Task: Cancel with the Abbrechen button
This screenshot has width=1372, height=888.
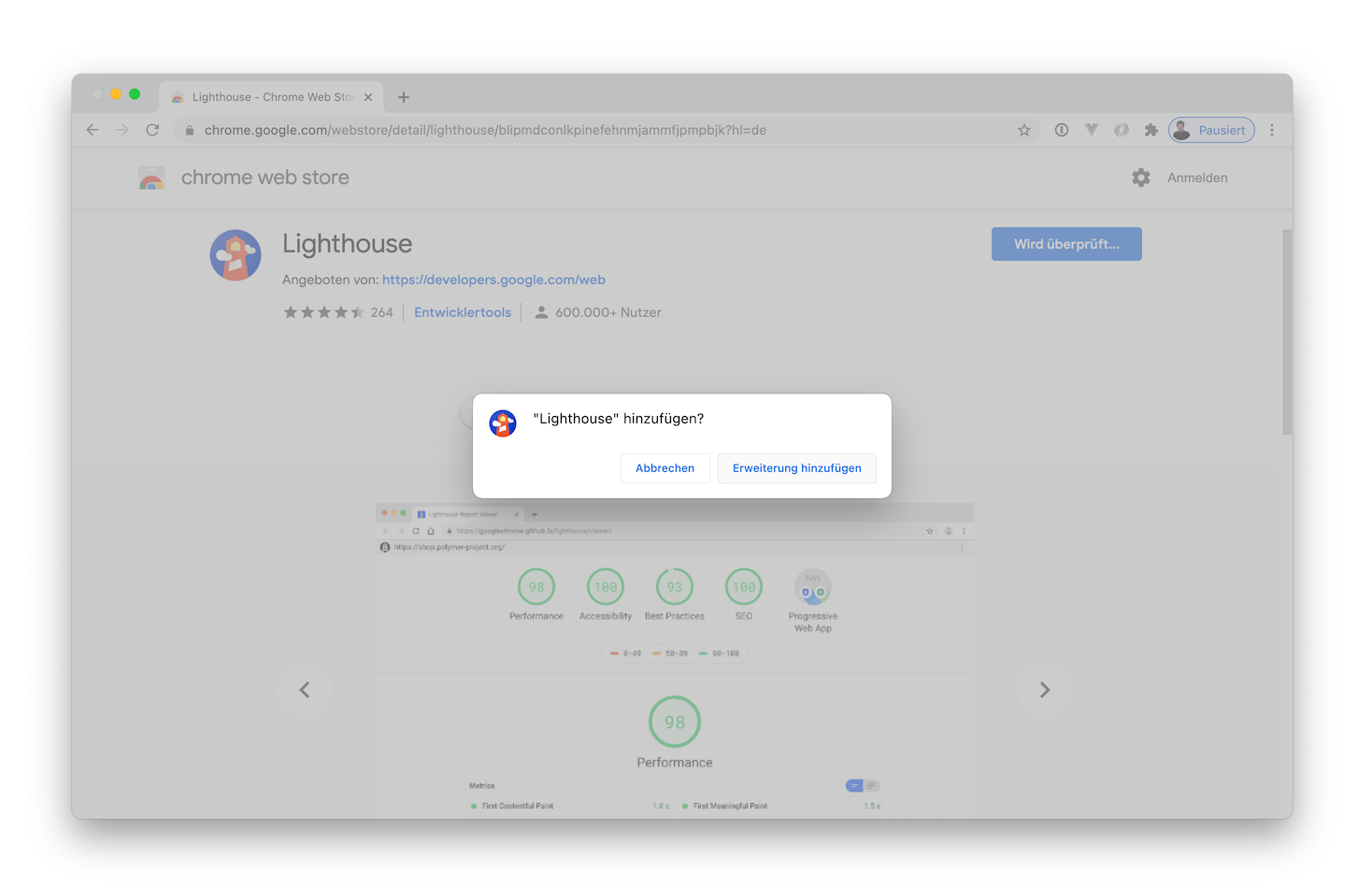Action: click(665, 468)
